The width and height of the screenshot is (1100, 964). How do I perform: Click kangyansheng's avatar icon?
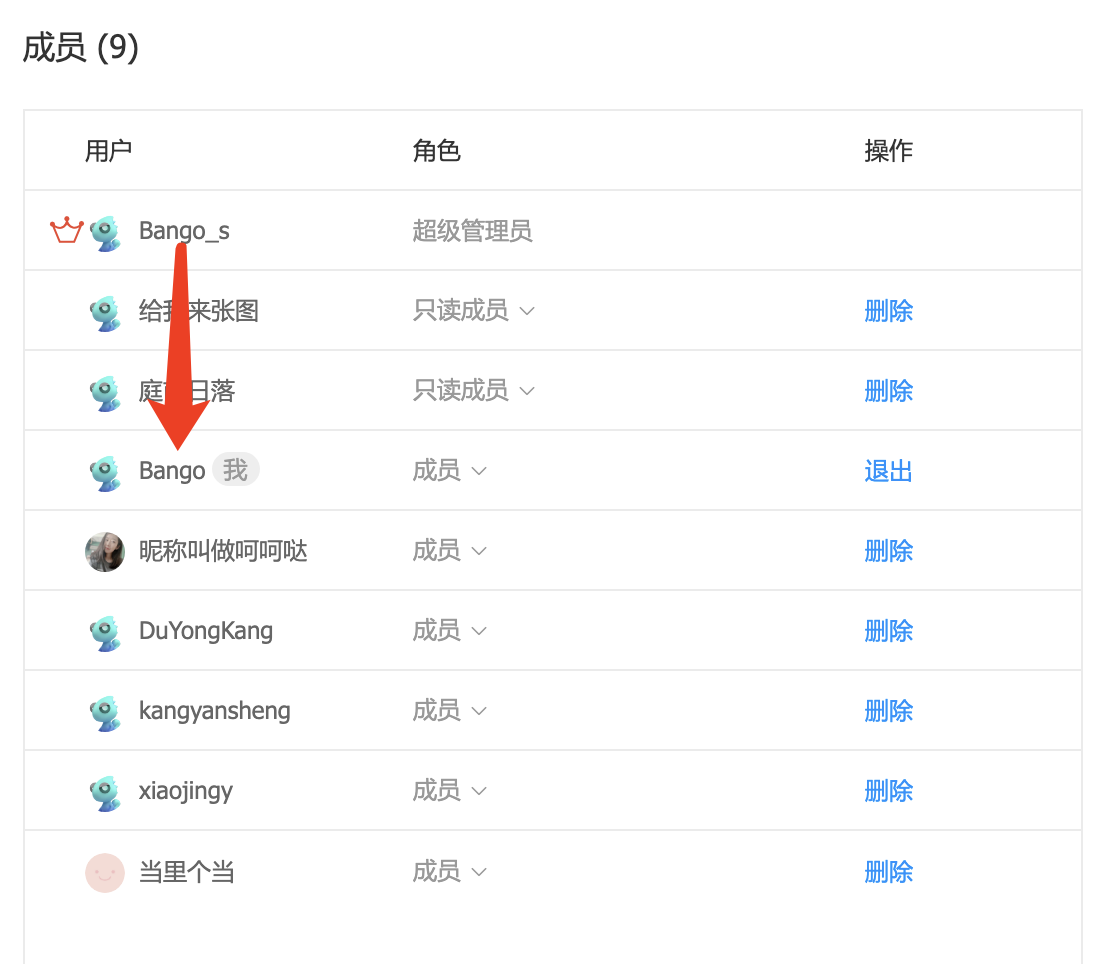[105, 710]
